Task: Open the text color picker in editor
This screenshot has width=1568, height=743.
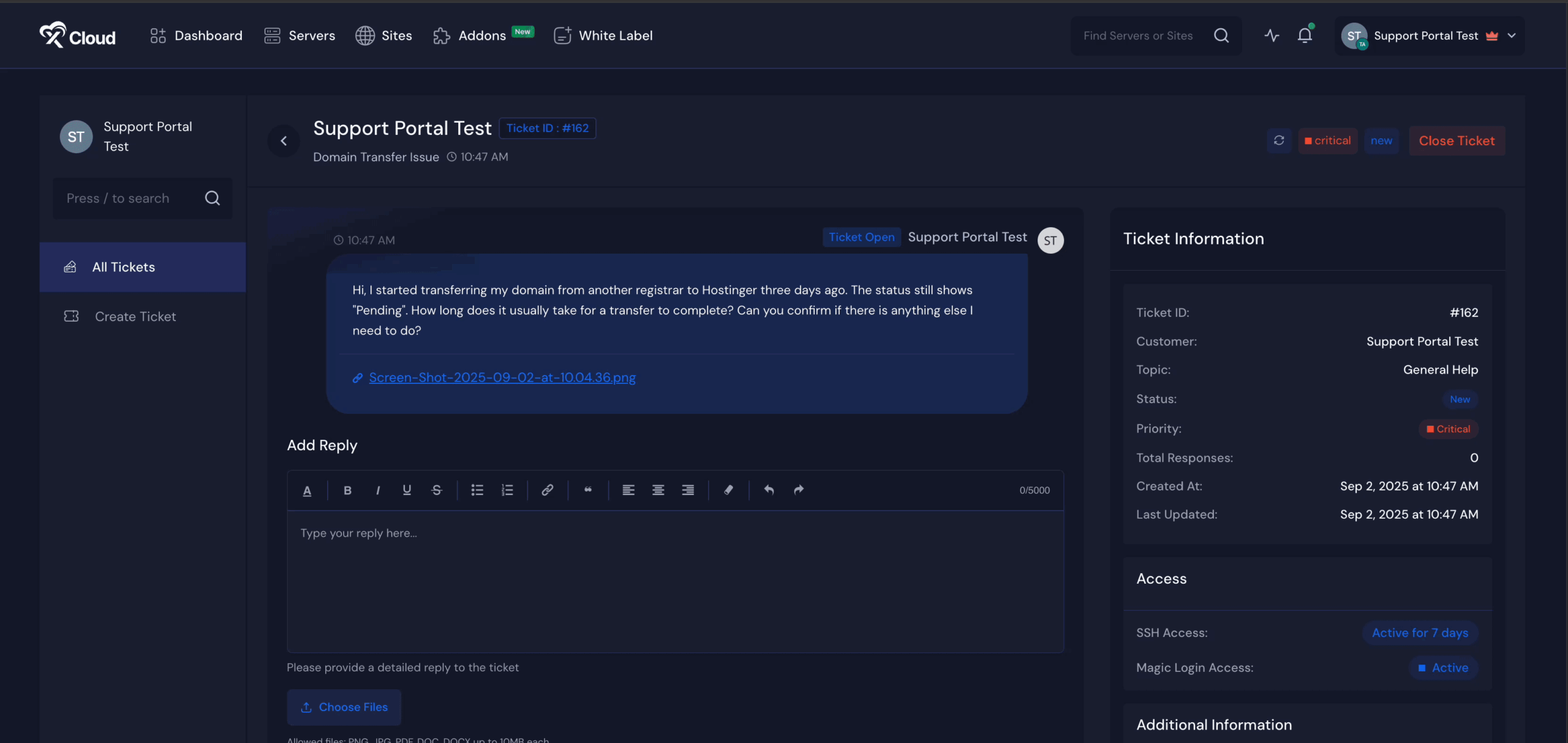Action: [307, 490]
